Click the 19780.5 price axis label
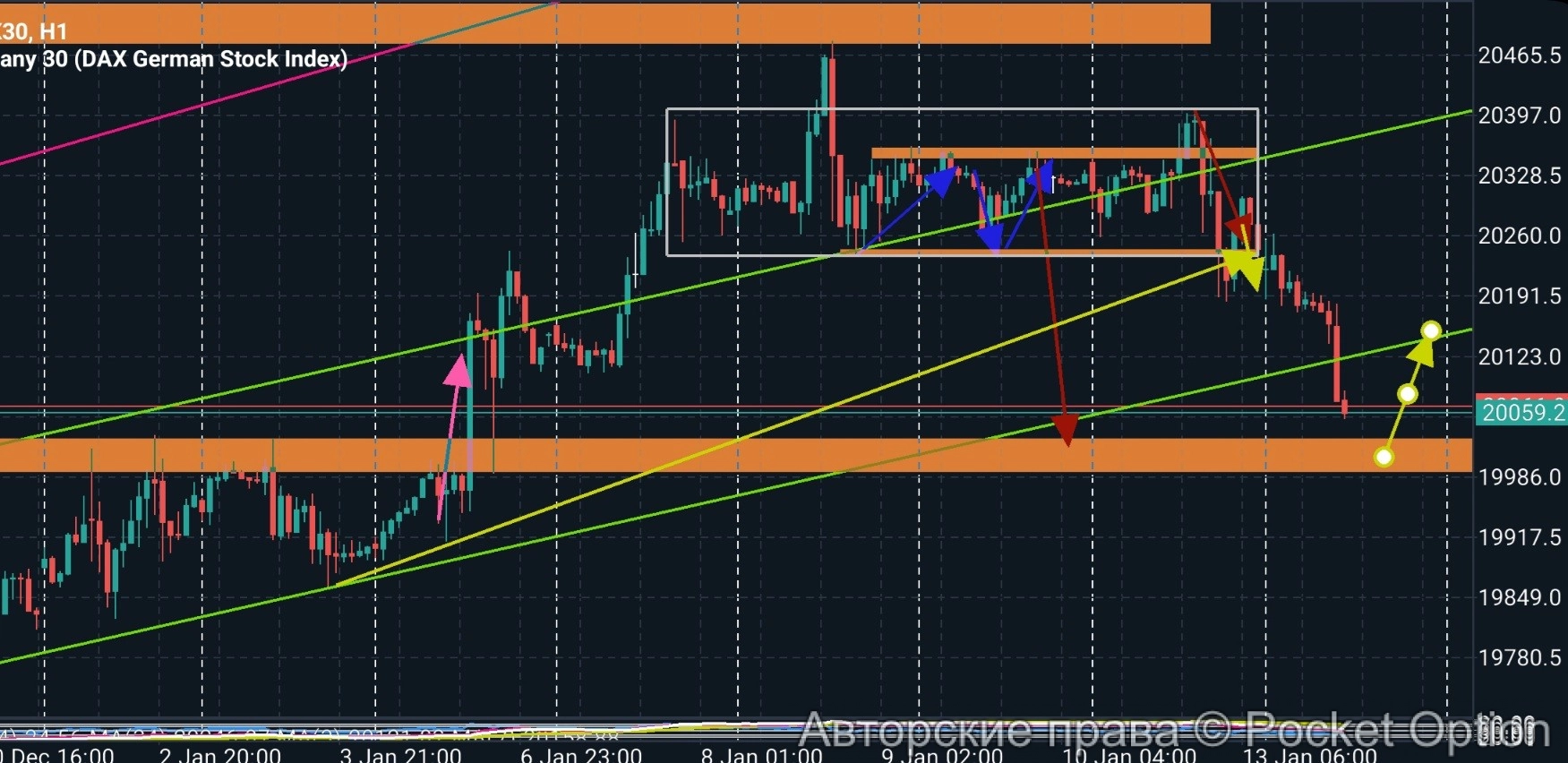1568x763 pixels. coord(1519,657)
